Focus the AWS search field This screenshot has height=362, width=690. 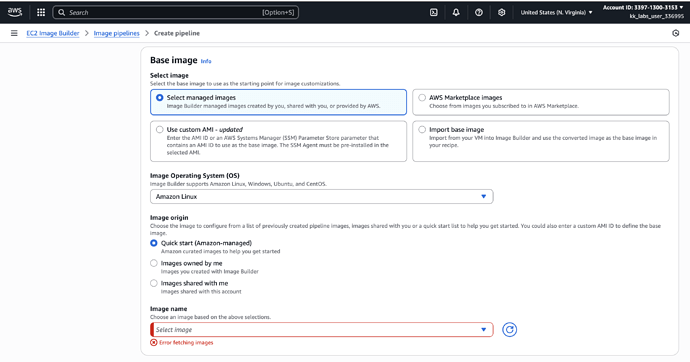click(x=176, y=12)
